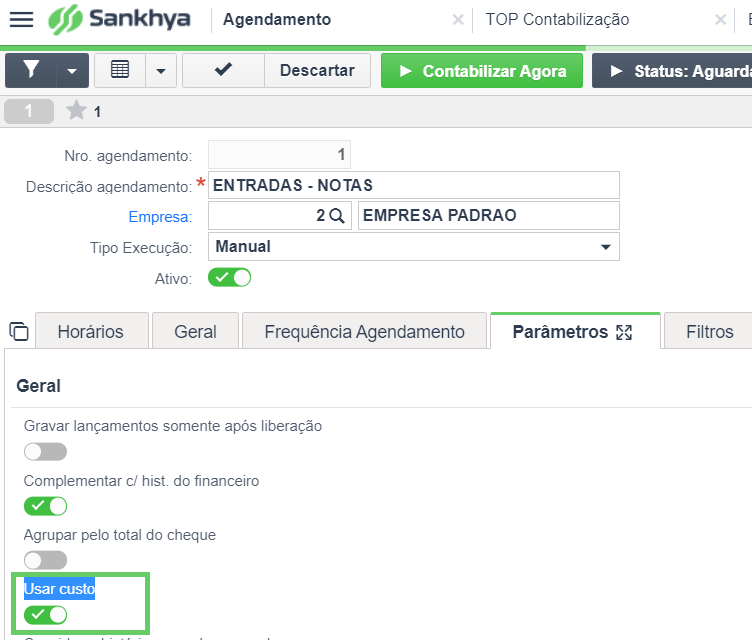Open the Geral tab
Screen dimensions: 752x640
[195, 332]
